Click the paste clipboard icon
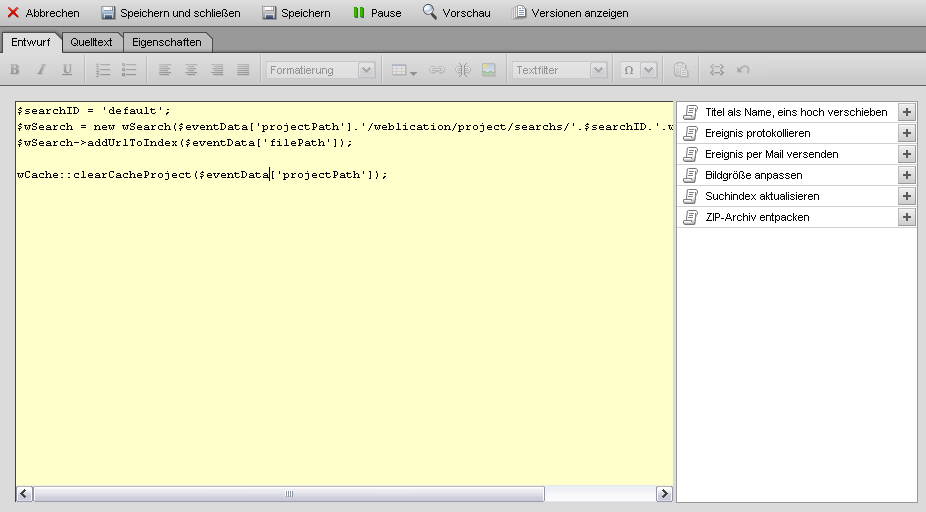The height and width of the screenshot is (512, 926). pos(681,70)
